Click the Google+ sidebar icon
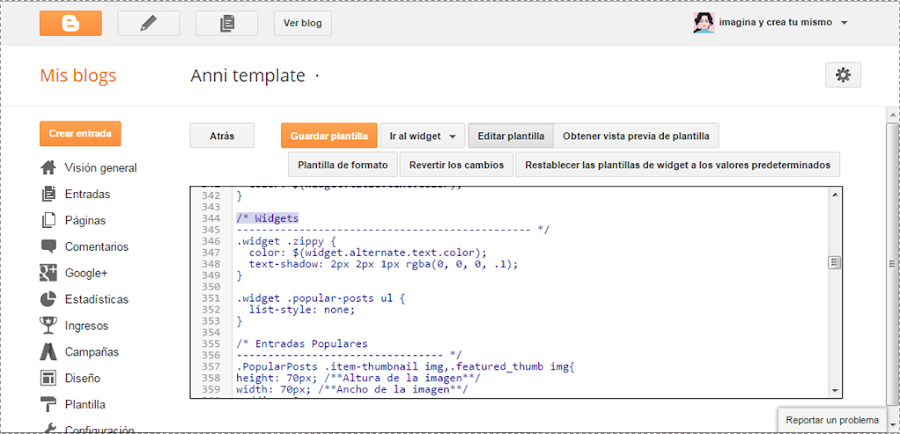Image resolution: width=900 pixels, height=434 pixels. pos(48,272)
